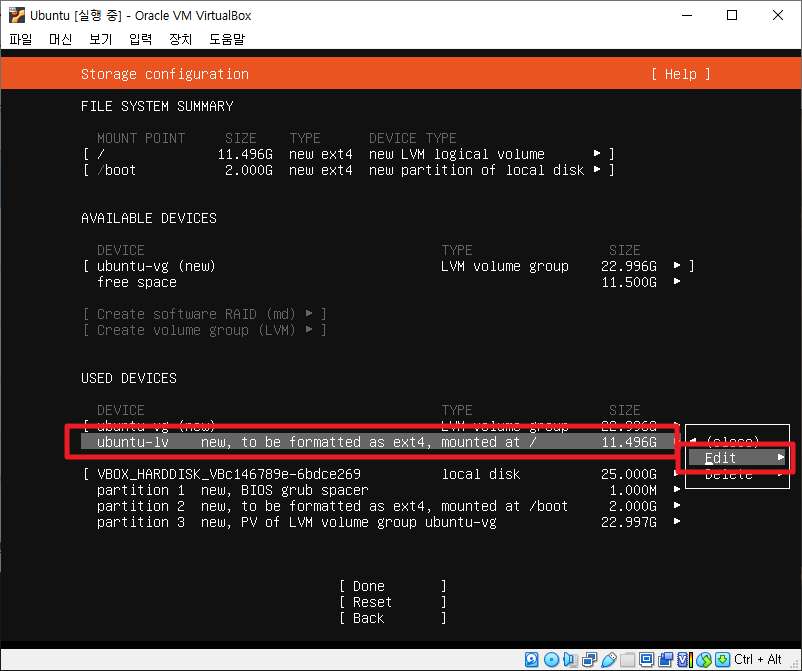Open the hard disk activity indicator

coord(531,660)
